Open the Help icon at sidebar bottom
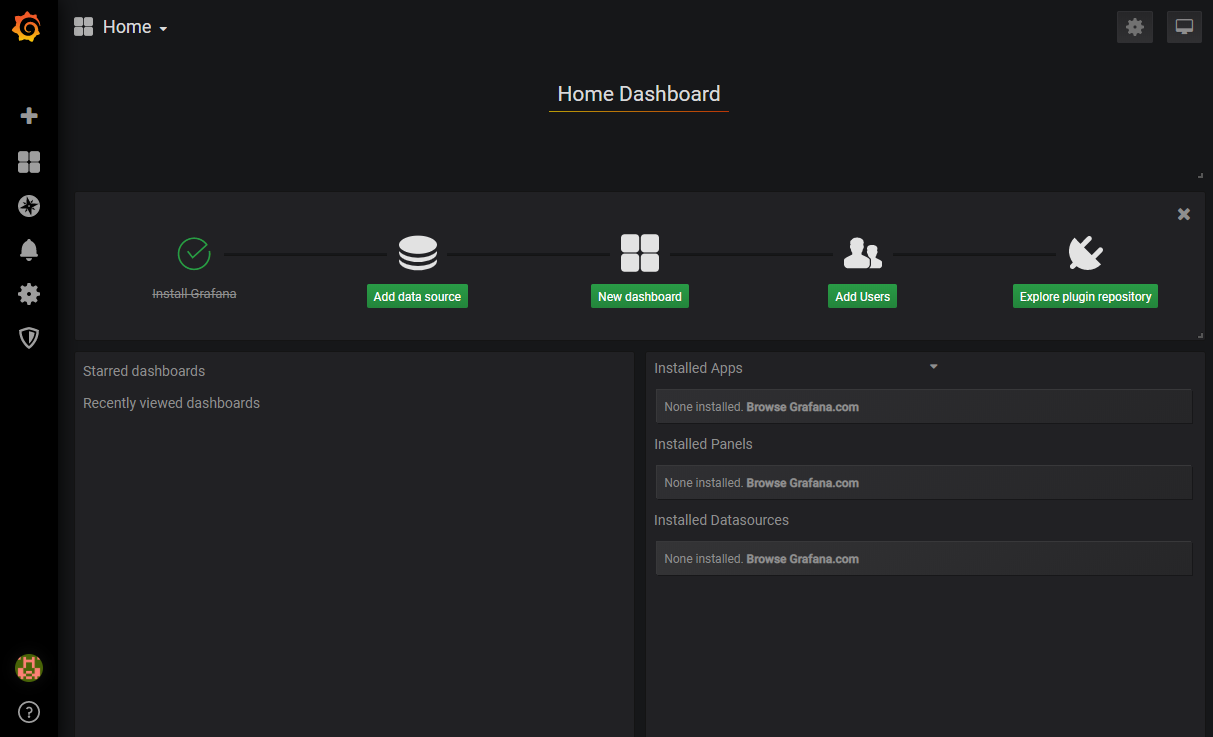 click(x=29, y=712)
